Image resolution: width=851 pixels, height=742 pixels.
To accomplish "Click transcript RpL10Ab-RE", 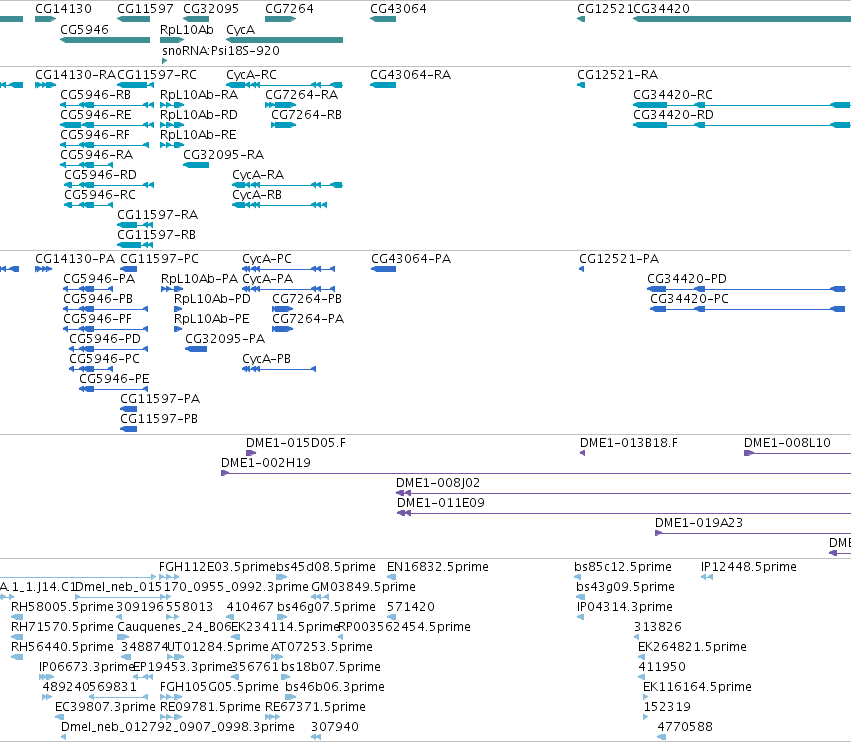I will pyautogui.click(x=198, y=135).
